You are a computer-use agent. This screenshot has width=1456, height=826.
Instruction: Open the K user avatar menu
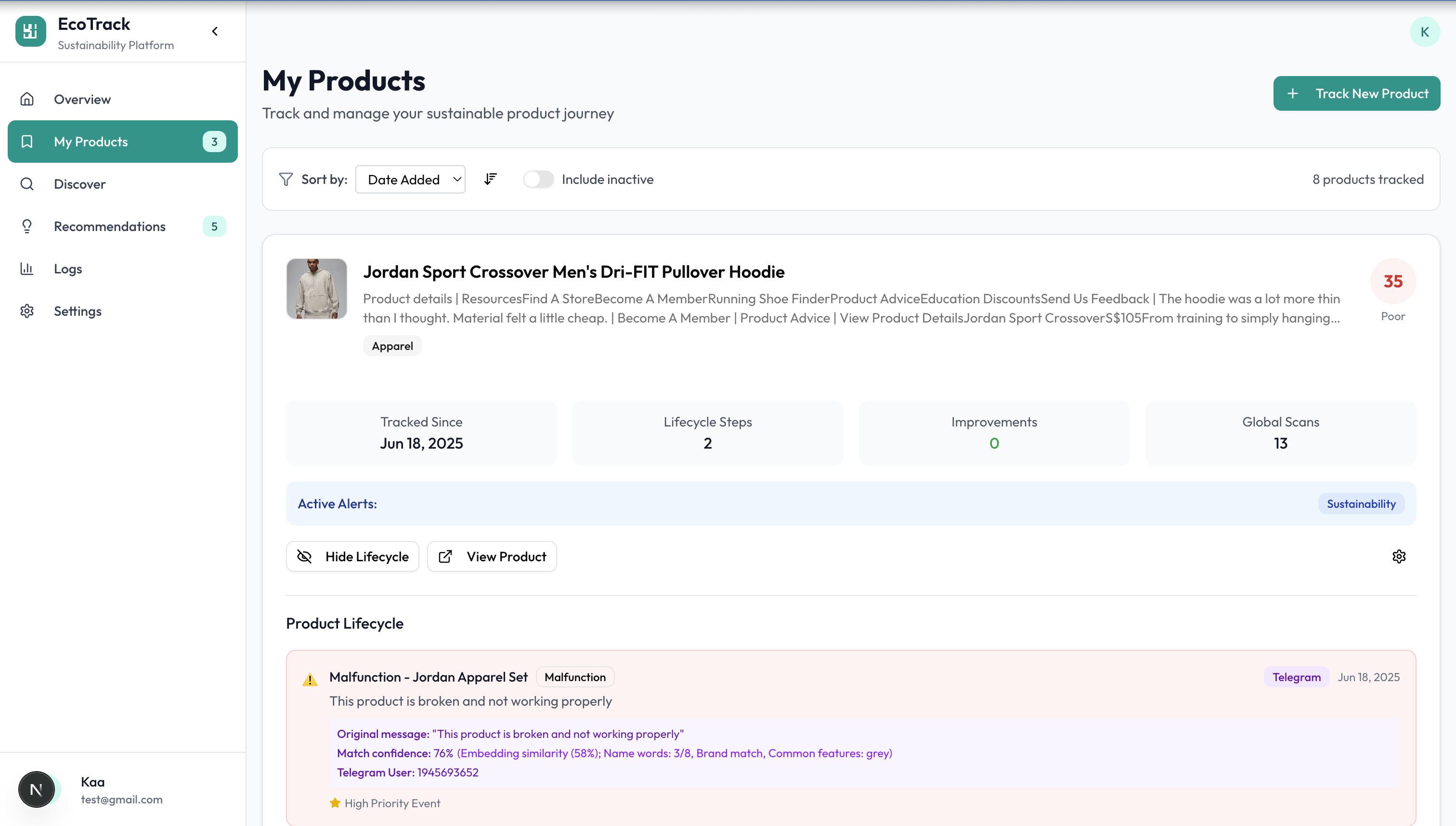point(1424,32)
